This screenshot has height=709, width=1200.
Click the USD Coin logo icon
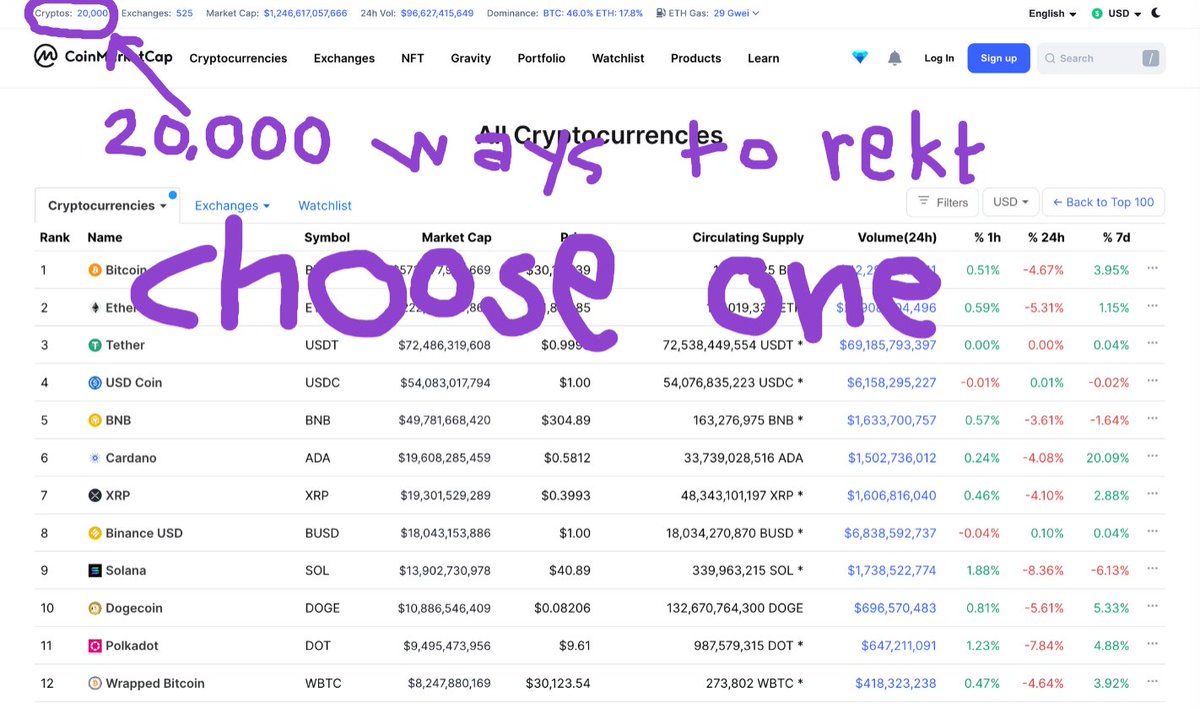tap(95, 383)
